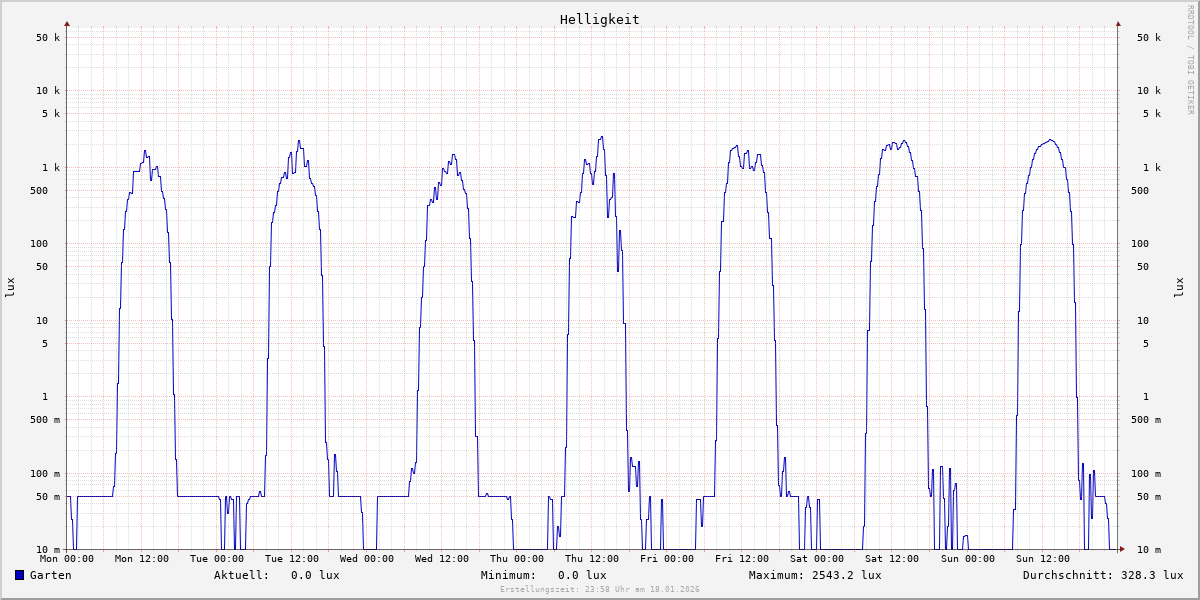Click the lux unit label on left axis
Viewport: 1200px width, 600px height.
tap(10, 288)
